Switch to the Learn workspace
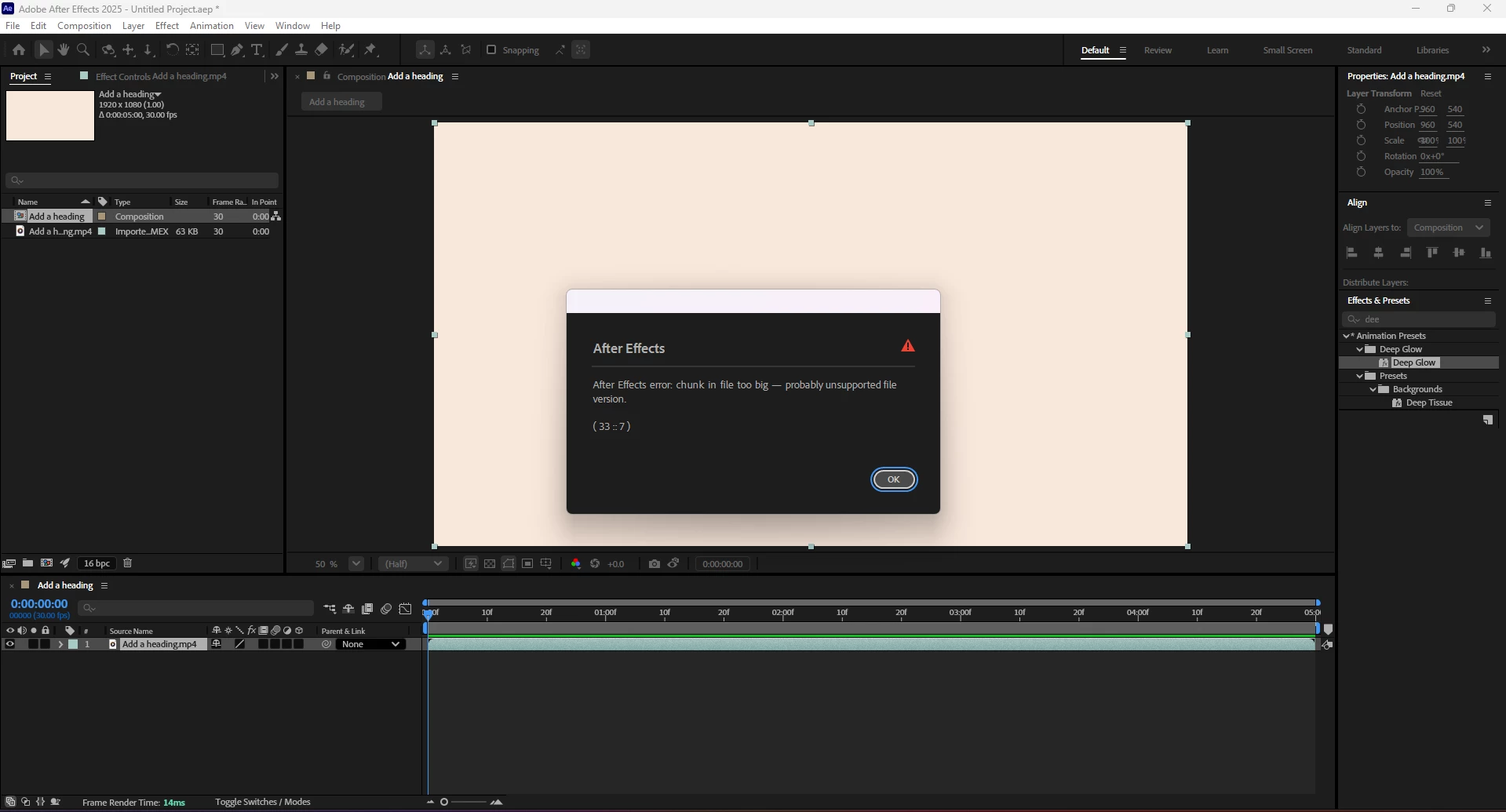Viewport: 1506px width, 812px height. click(x=1217, y=50)
